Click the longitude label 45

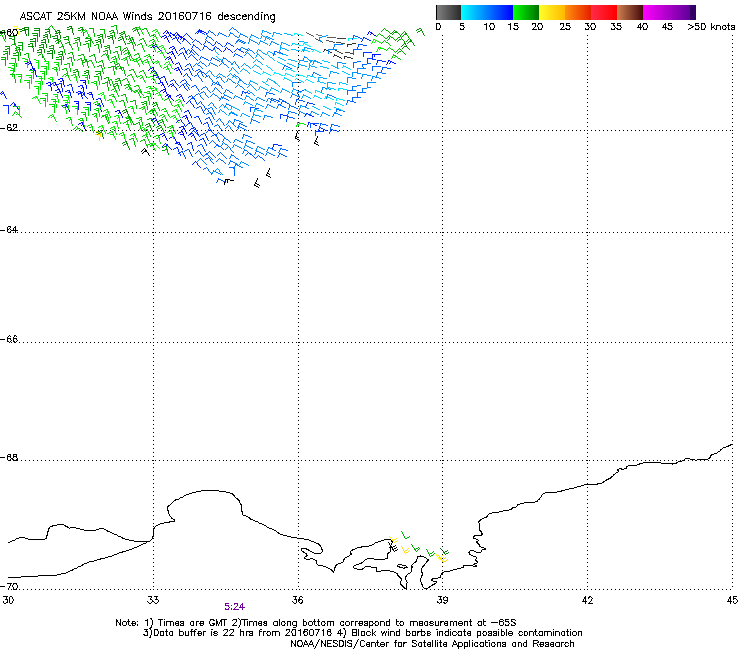pyautogui.click(x=732, y=600)
